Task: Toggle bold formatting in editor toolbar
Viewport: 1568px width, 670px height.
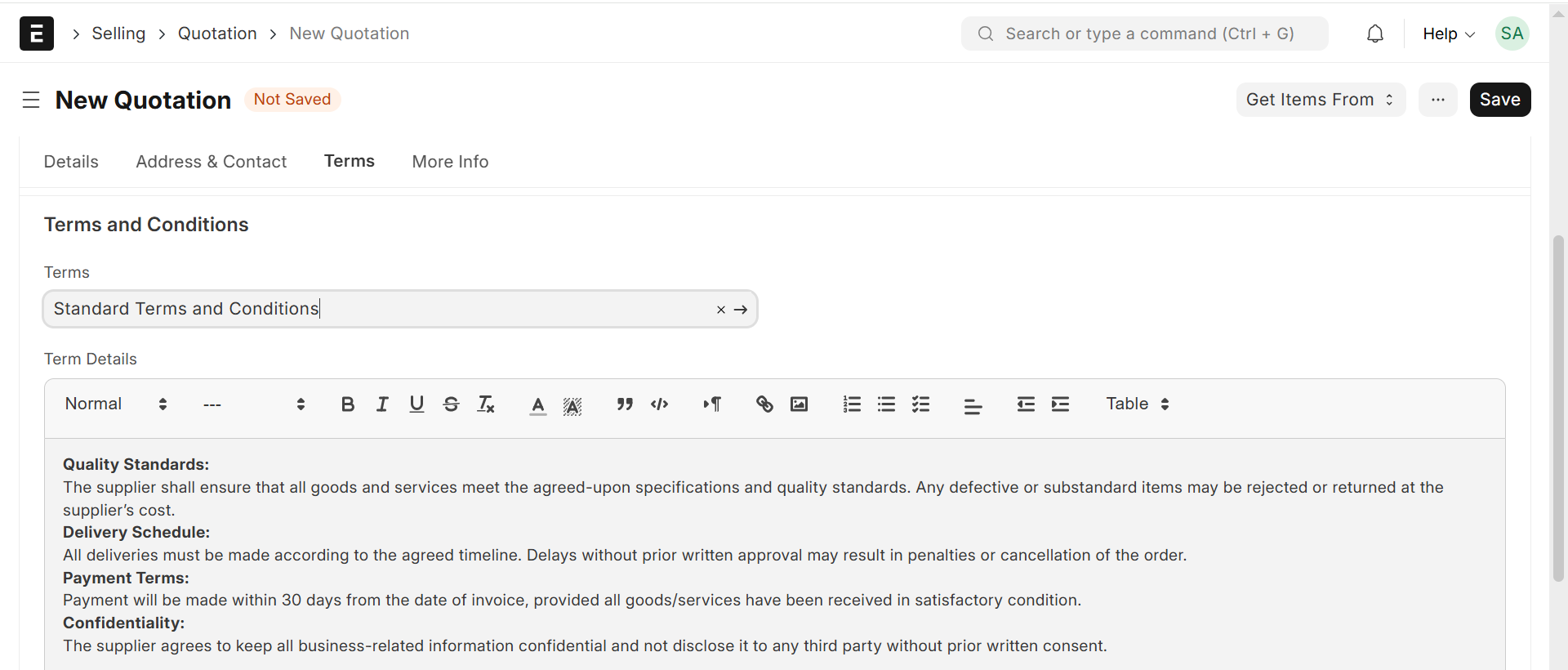Action: tap(348, 404)
